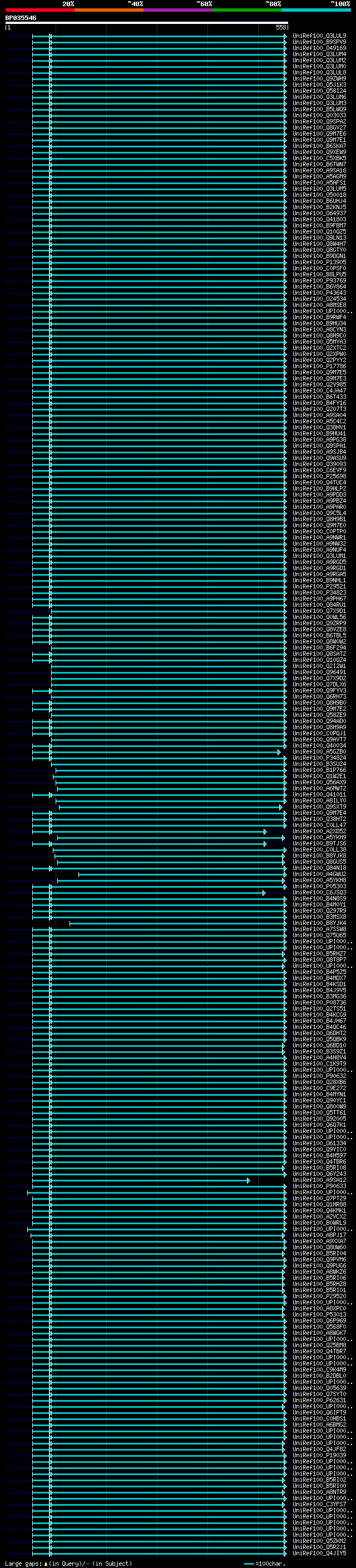Select the query label BP035546

(21, 18)
